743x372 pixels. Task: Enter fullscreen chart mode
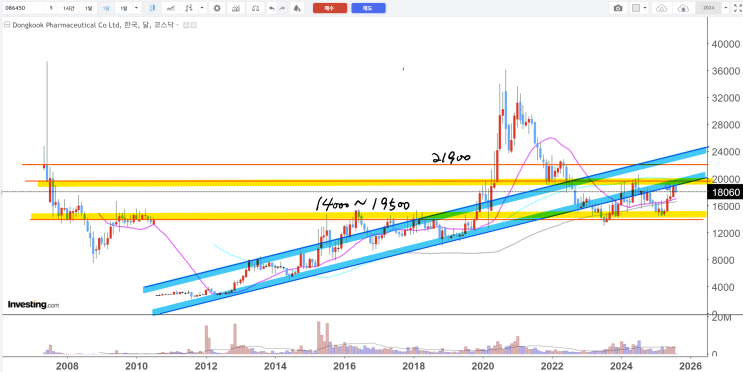737,8
